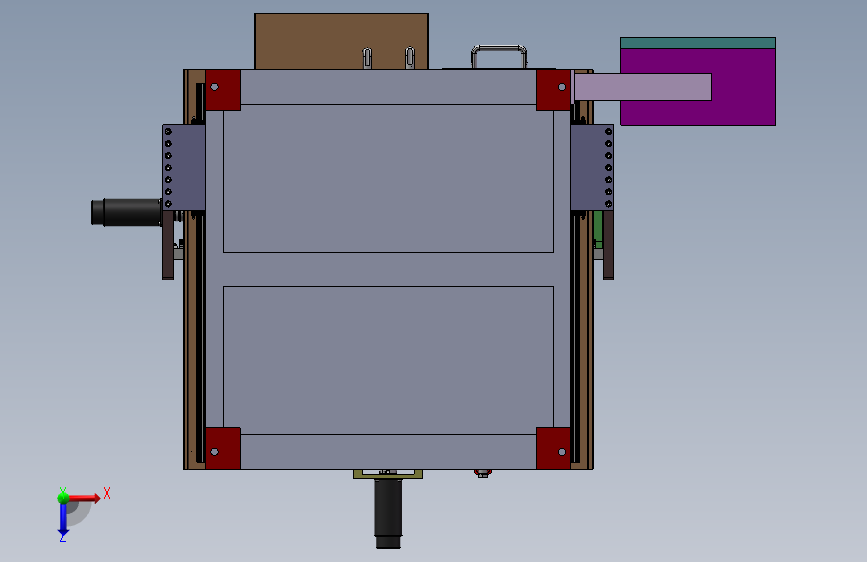Select the small red nut under the frame
Image resolution: width=867 pixels, height=562 pixels.
[483, 473]
